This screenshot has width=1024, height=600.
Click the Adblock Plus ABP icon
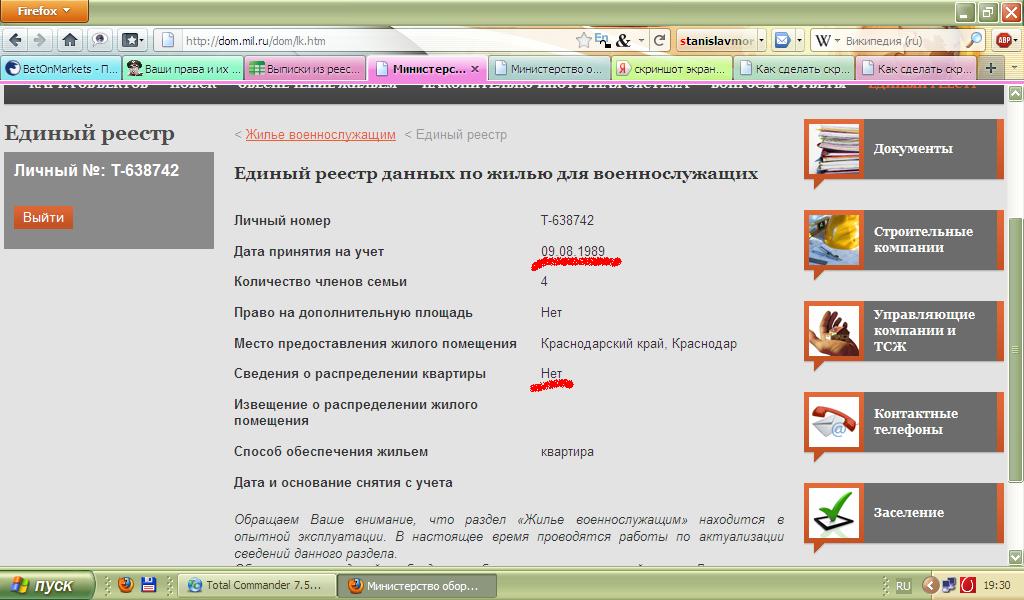pos(1003,41)
